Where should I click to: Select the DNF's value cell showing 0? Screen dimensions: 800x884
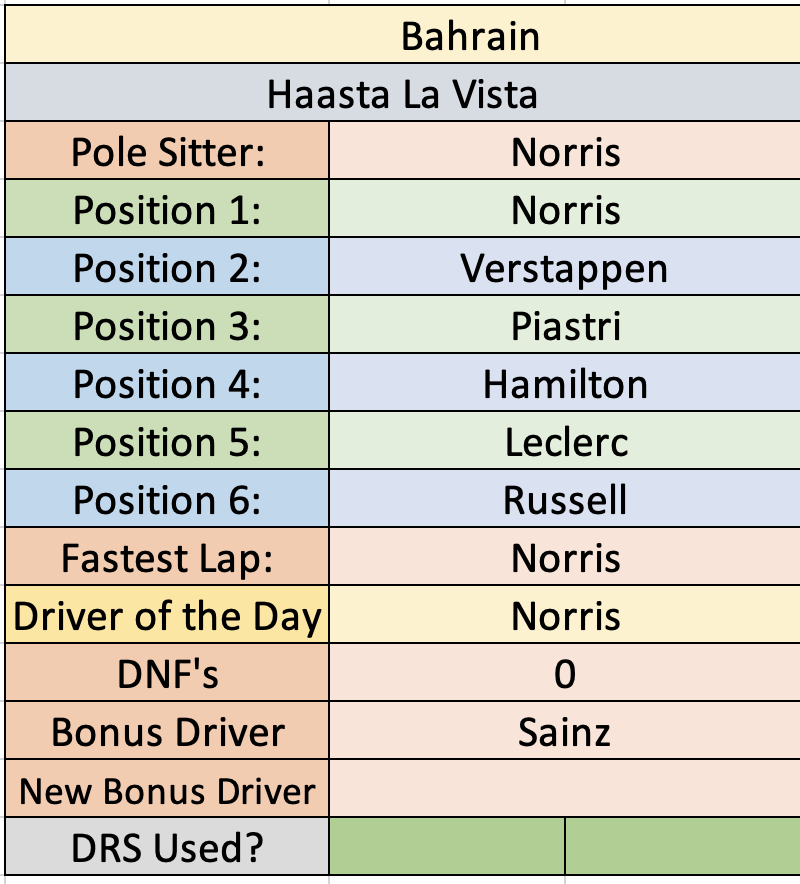coord(565,673)
